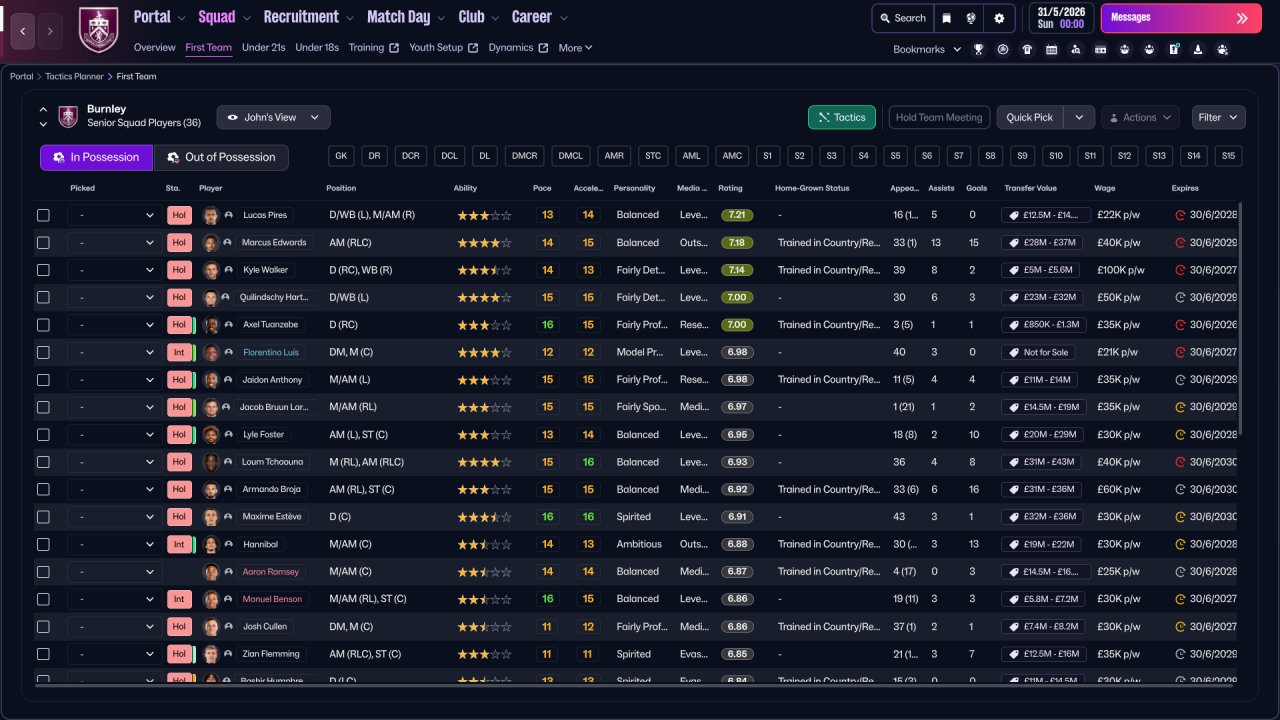Click Lucas Pires's player portrait
Screen dimensions: 1280x720
pos(211,215)
